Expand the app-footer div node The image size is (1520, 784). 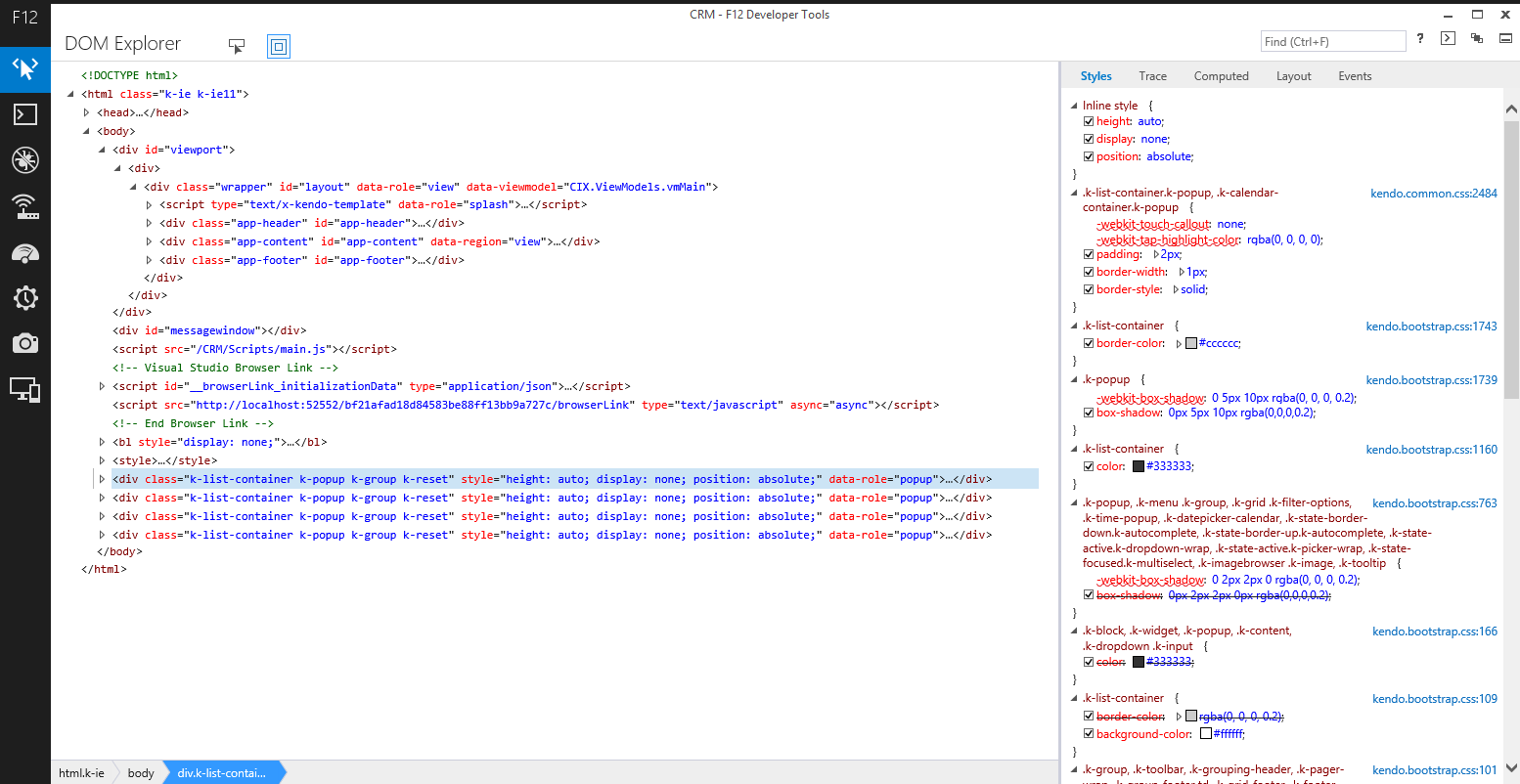click(x=150, y=260)
